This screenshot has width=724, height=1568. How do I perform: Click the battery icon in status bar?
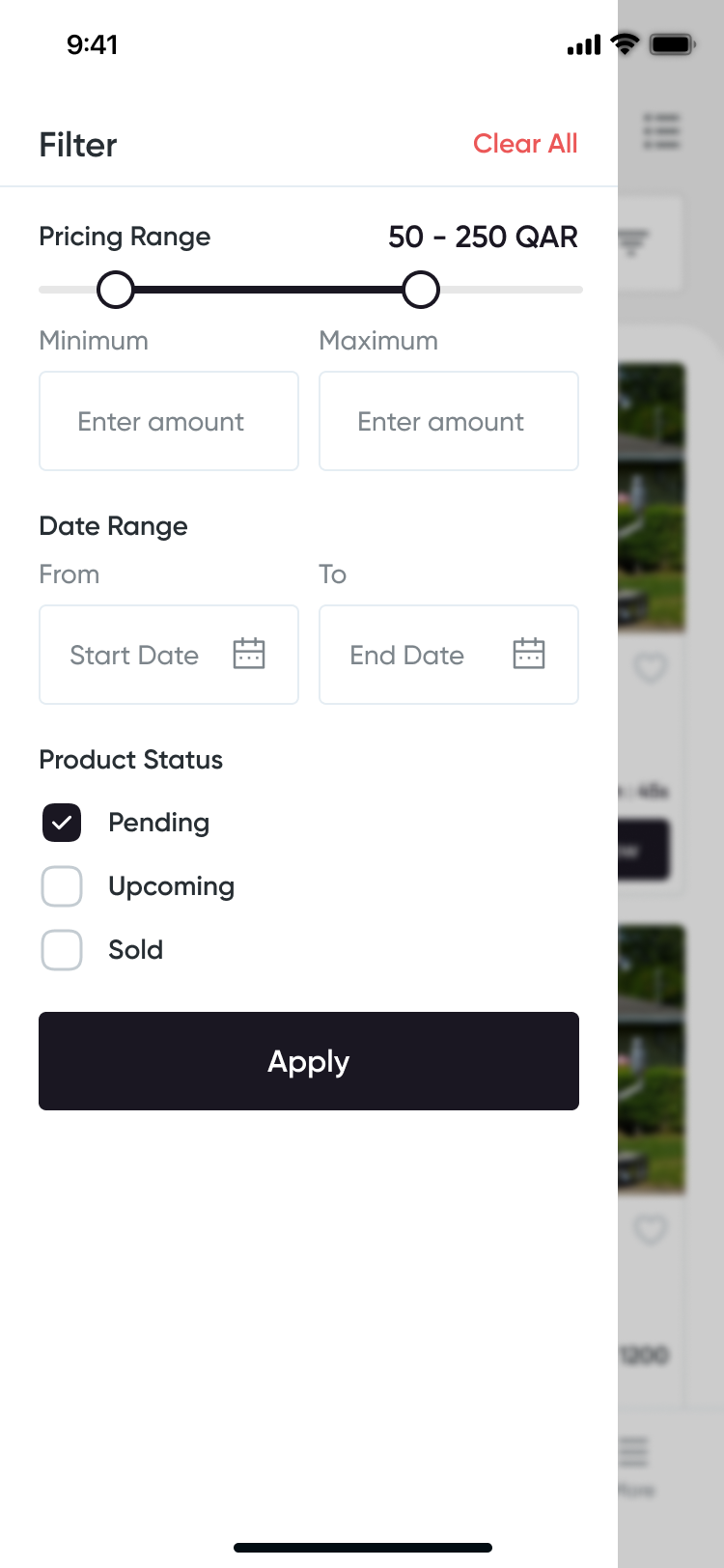pyautogui.click(x=673, y=44)
